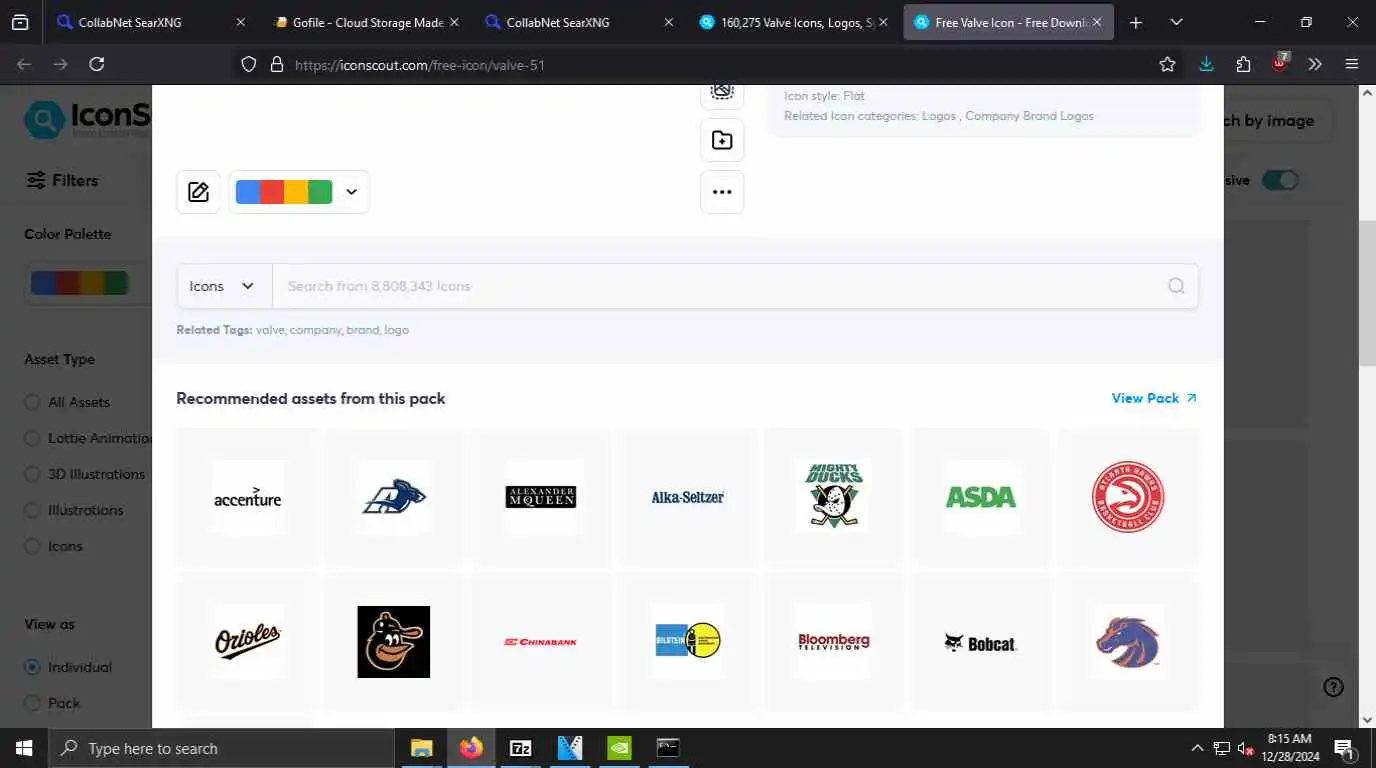This screenshot has width=1376, height=768.
Task: Click the Search from 8,808,343 Icons field
Action: click(x=720, y=286)
